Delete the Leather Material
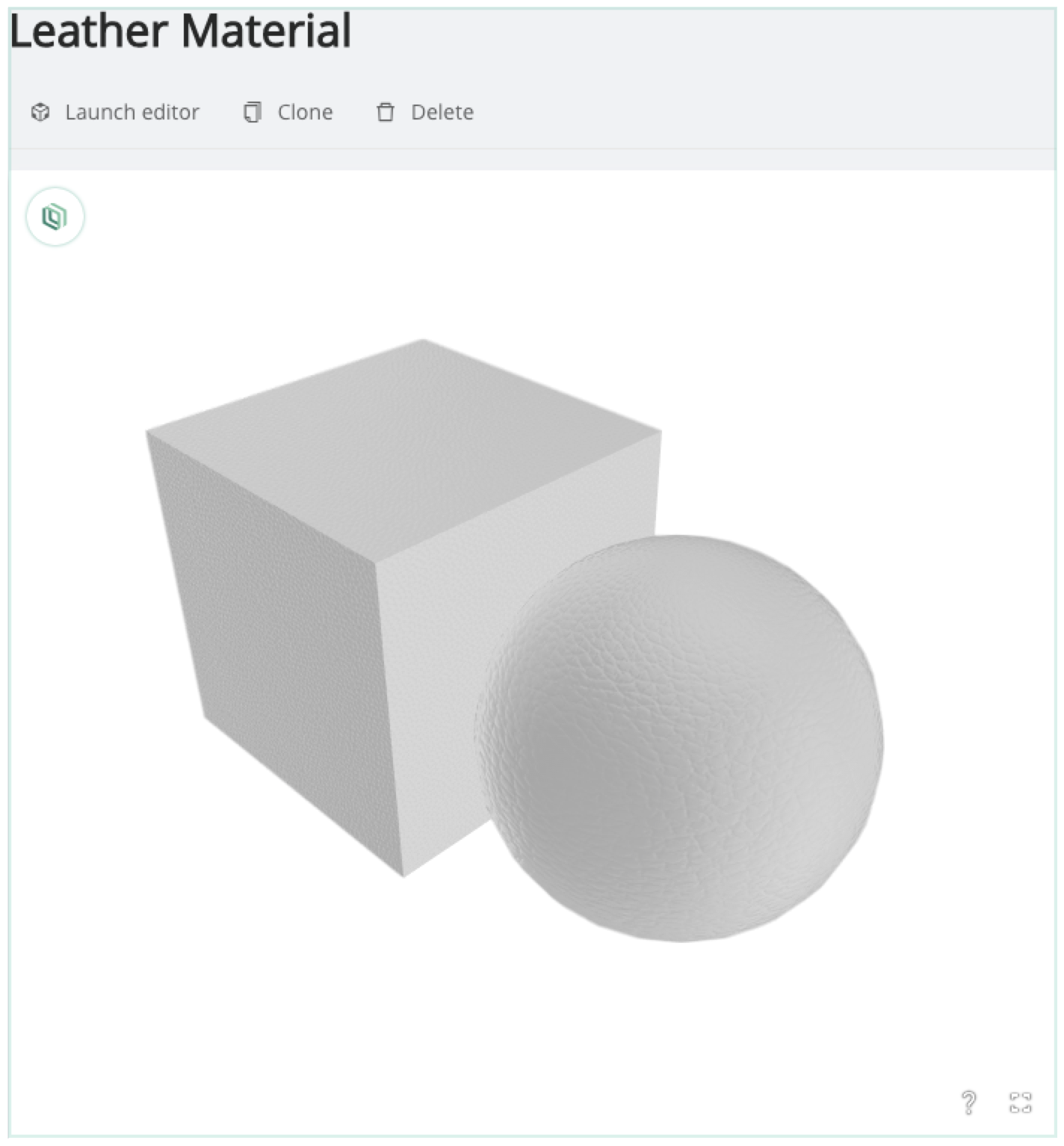 [425, 112]
